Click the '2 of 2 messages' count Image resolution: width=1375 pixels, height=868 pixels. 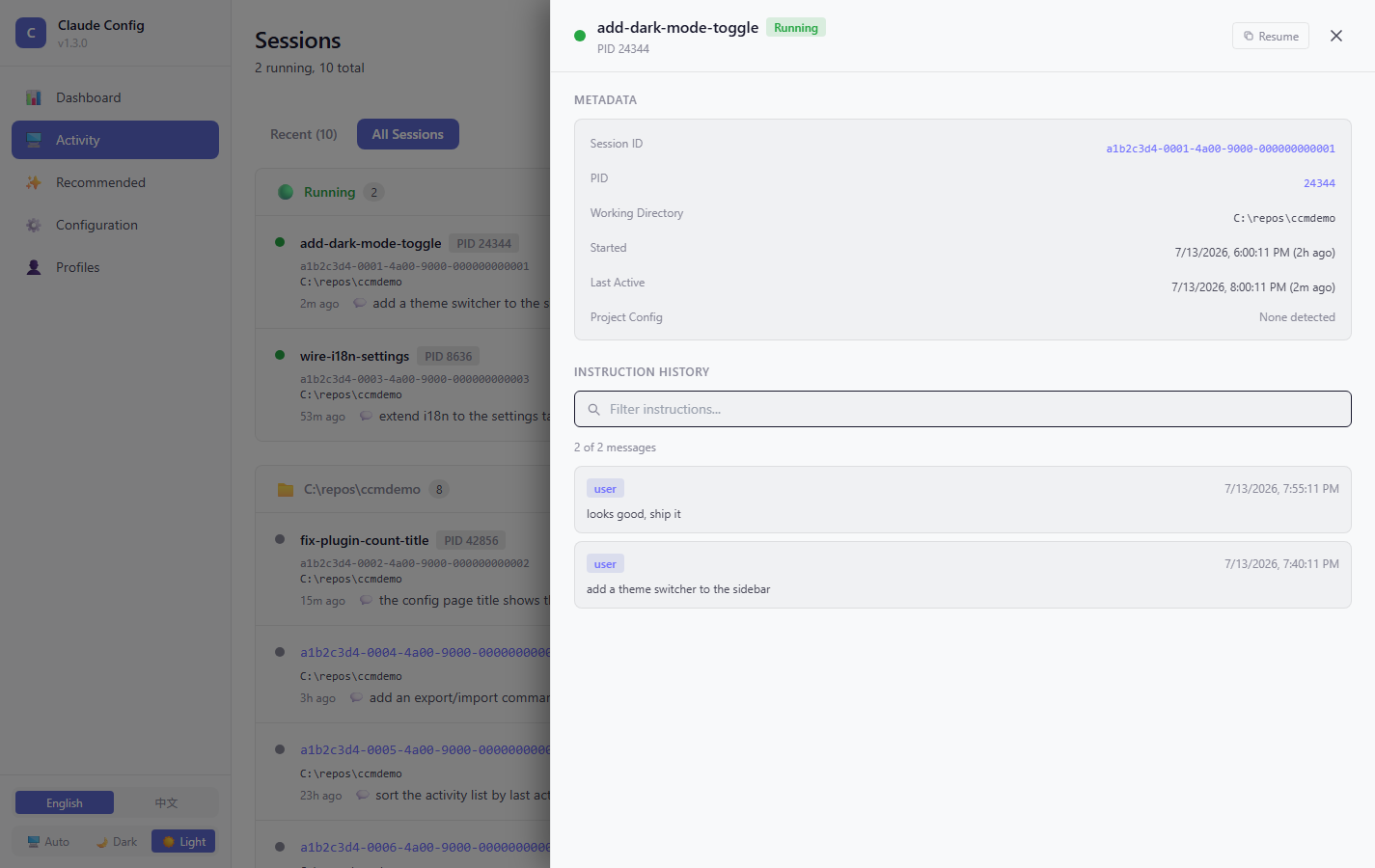tap(615, 448)
